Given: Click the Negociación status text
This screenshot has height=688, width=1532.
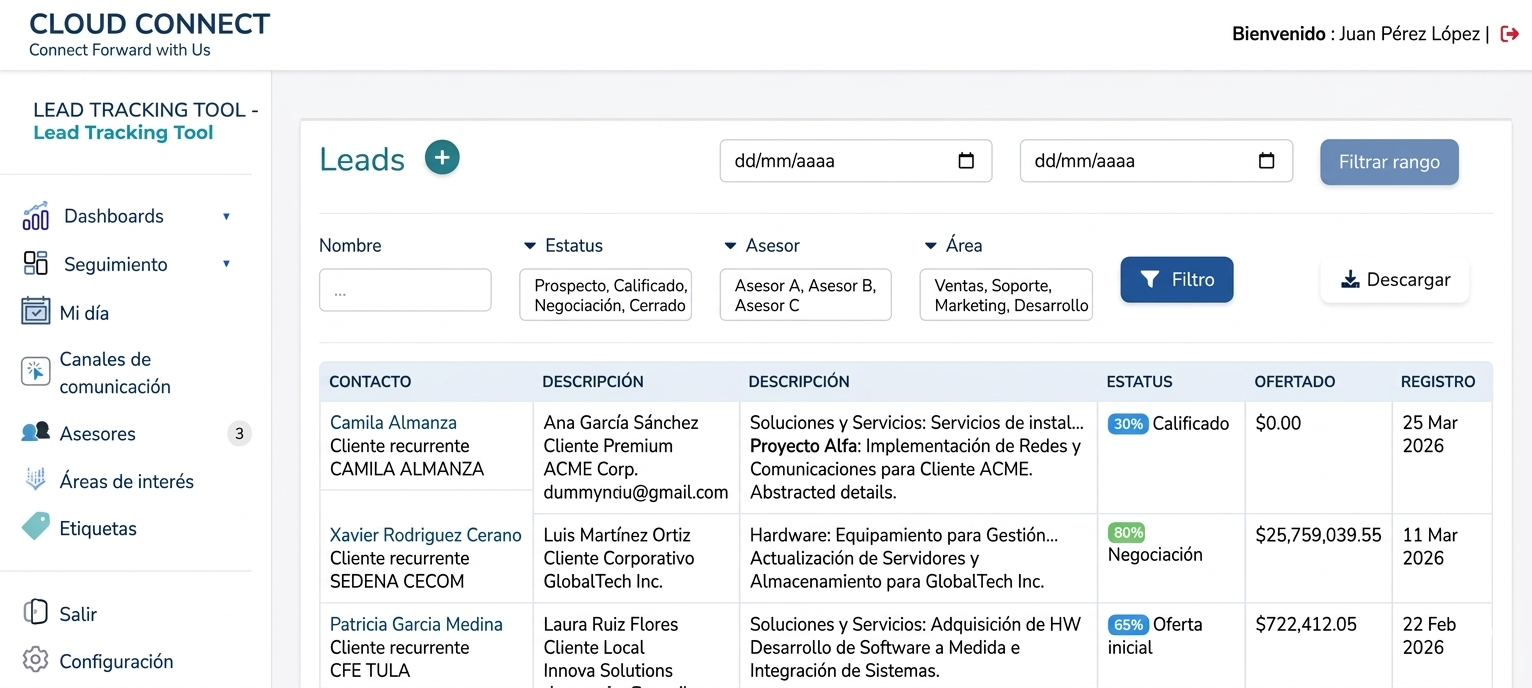Looking at the screenshot, I should pyautogui.click(x=1155, y=555).
